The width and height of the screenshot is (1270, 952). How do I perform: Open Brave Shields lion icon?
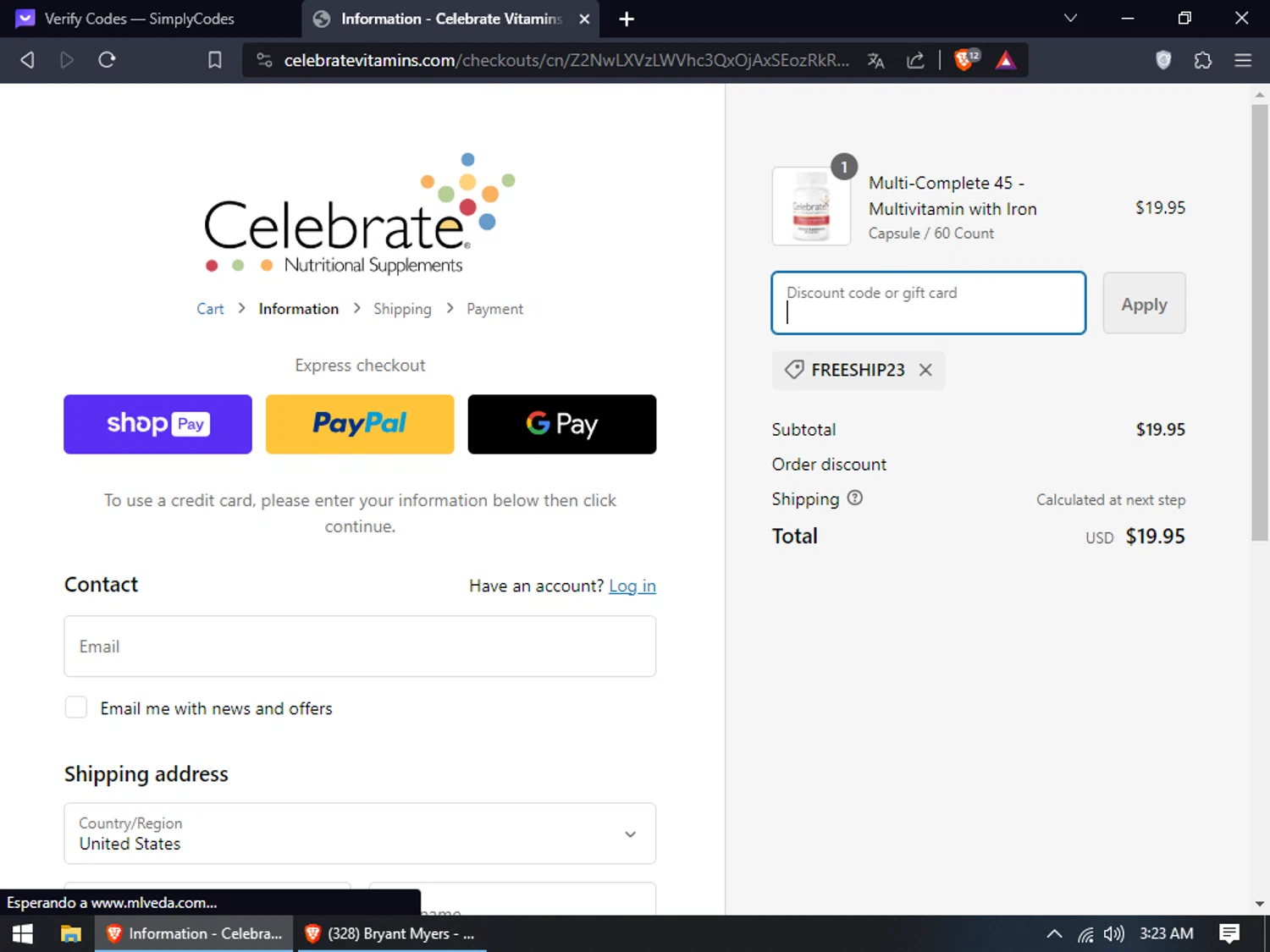(x=964, y=60)
